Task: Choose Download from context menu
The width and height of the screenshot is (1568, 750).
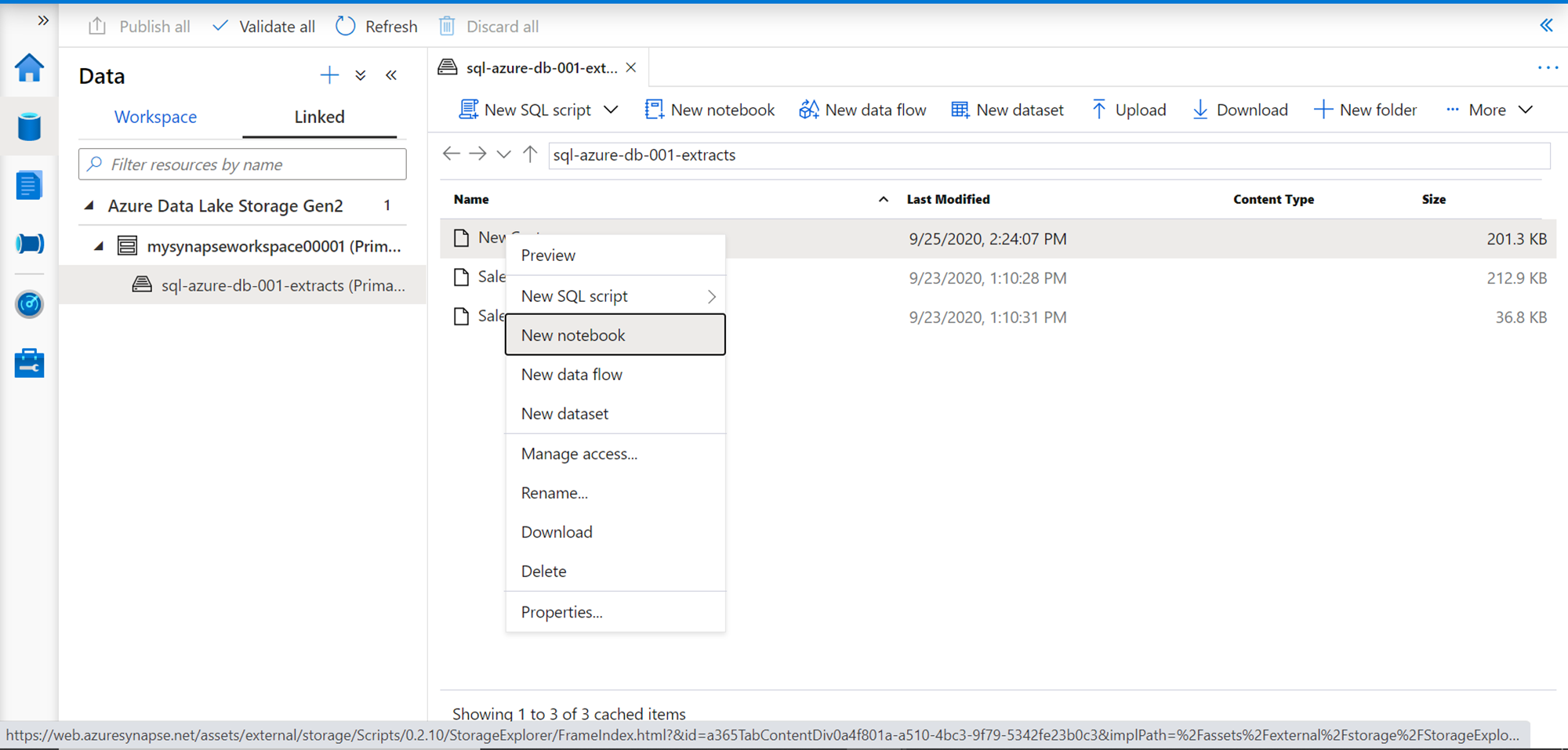Action: [x=615, y=532]
